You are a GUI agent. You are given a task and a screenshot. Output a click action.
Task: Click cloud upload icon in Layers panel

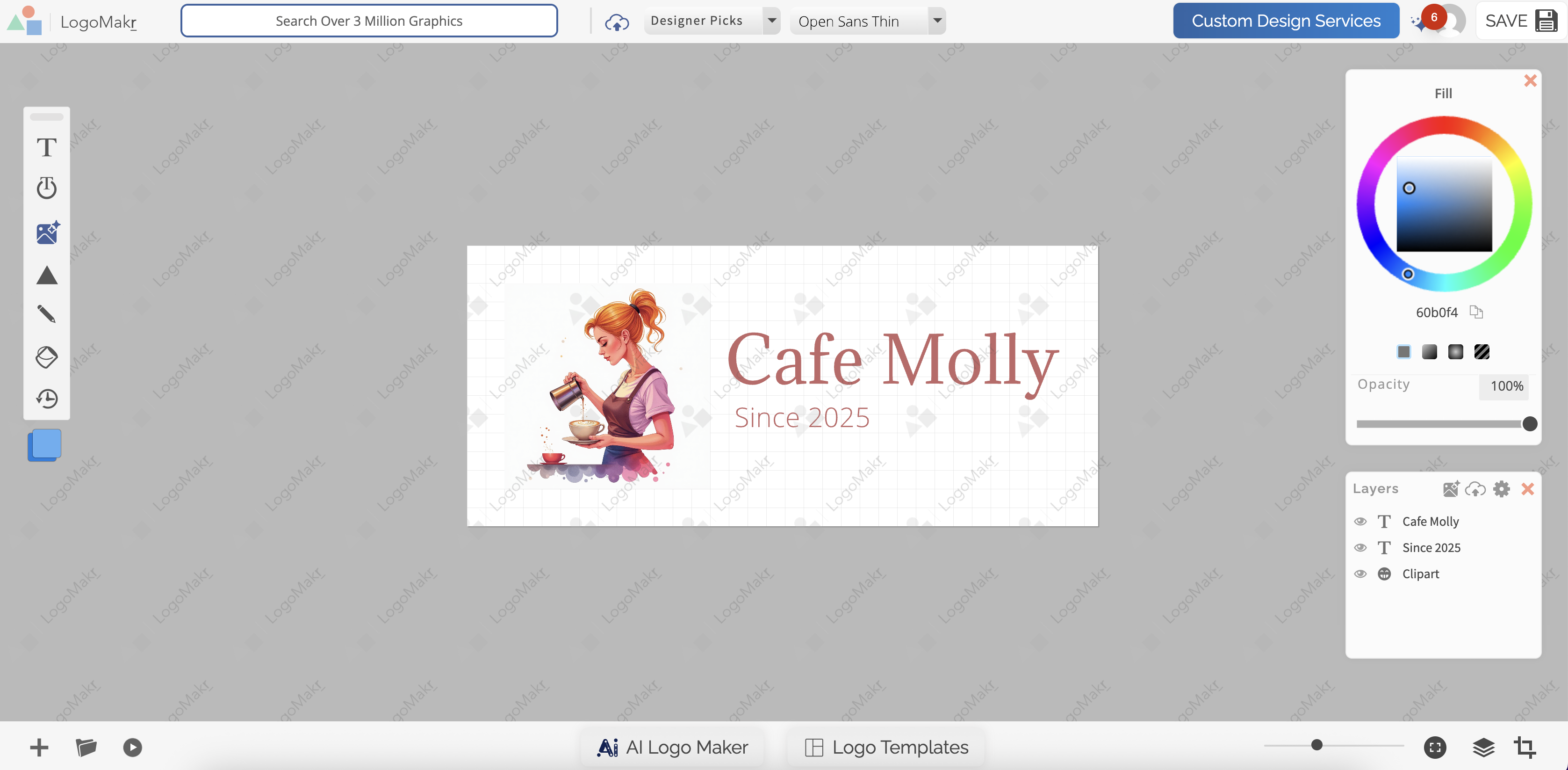[x=1475, y=488]
